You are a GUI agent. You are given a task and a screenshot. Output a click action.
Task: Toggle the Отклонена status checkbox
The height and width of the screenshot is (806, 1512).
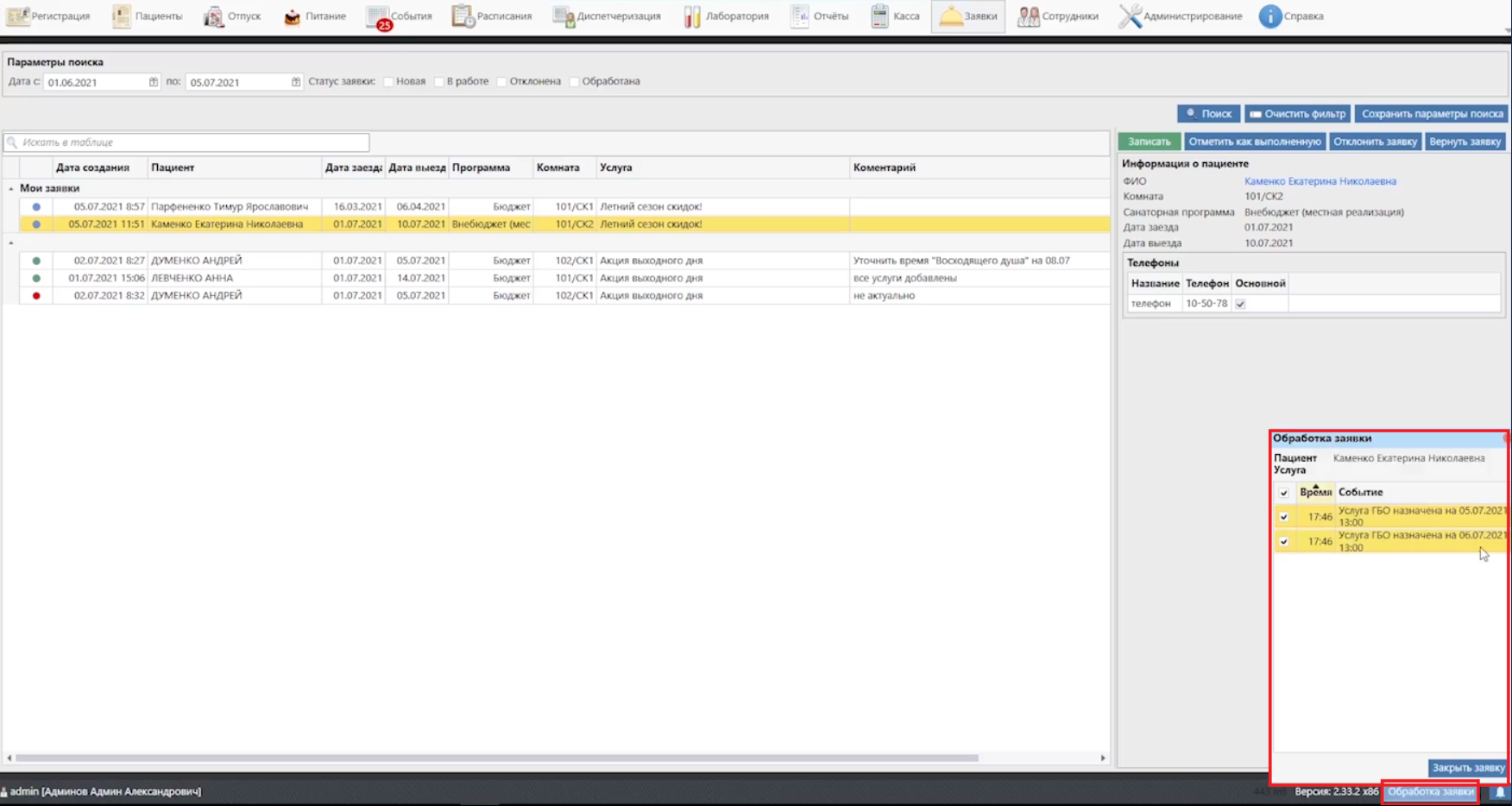(x=502, y=82)
